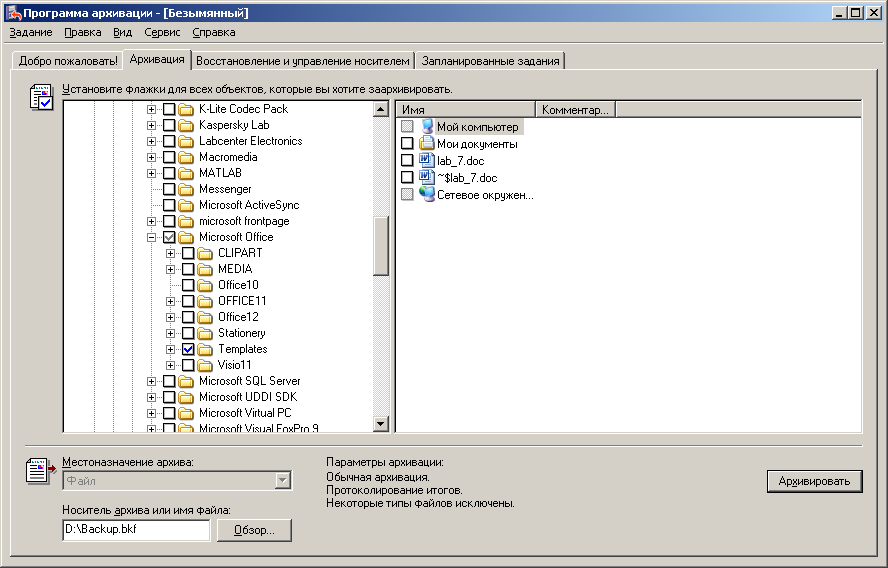This screenshot has width=888, height=568.
Task: Expand the Microsoft Virtual PC node
Action: tap(151, 413)
